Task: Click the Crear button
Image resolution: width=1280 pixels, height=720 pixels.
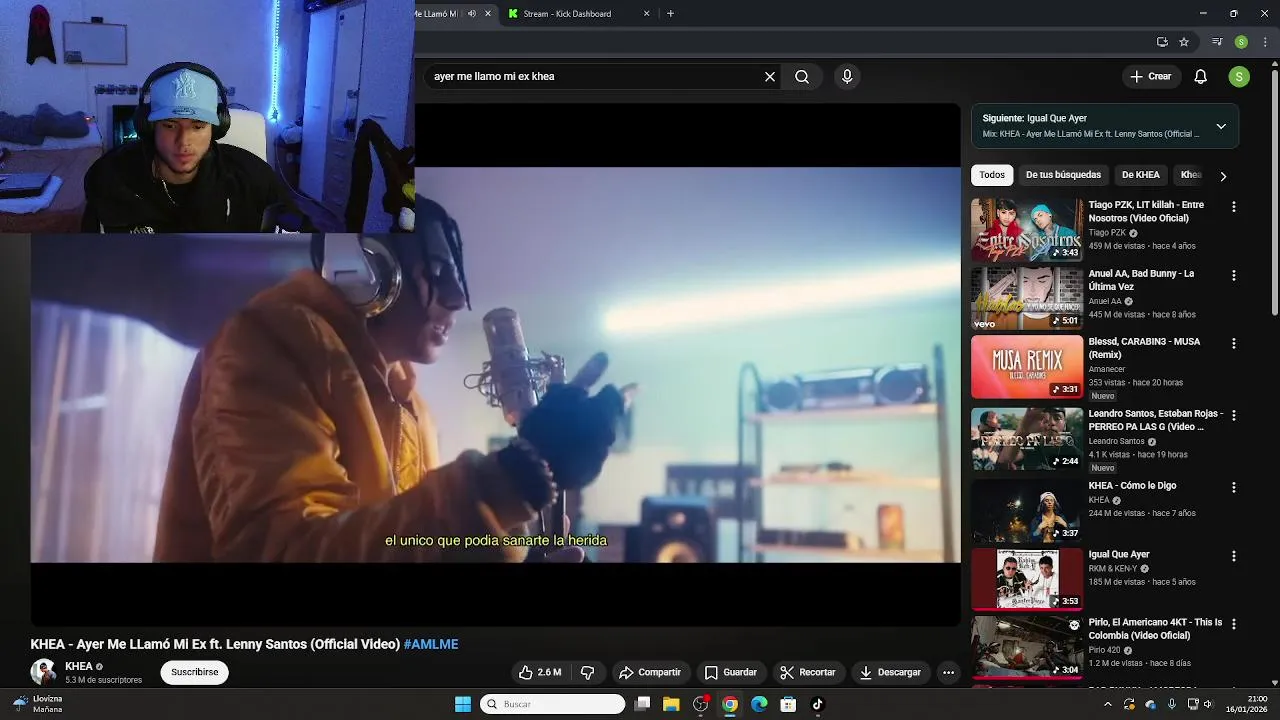Action: (x=1150, y=77)
